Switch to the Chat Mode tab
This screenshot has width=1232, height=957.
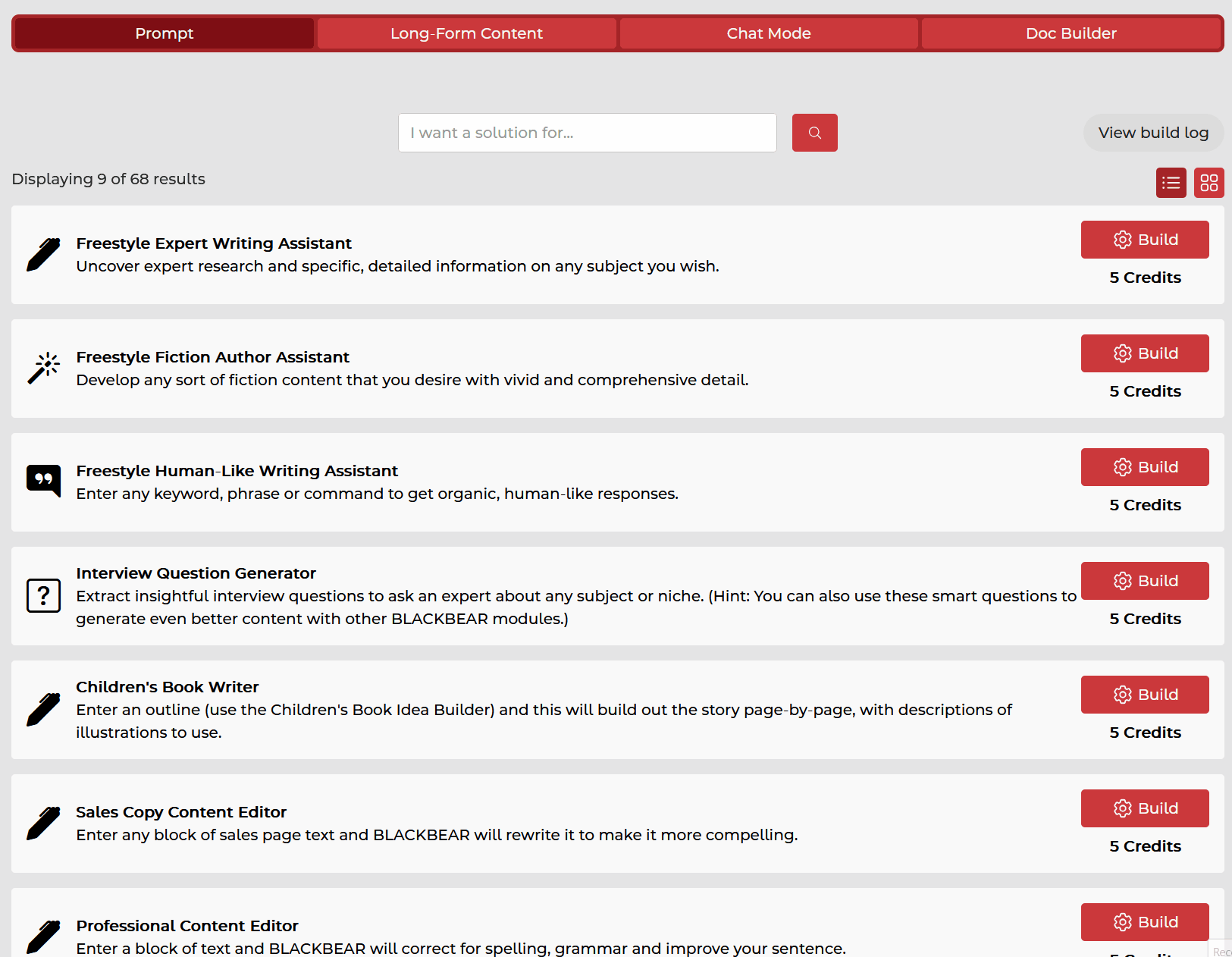pyautogui.click(x=768, y=33)
